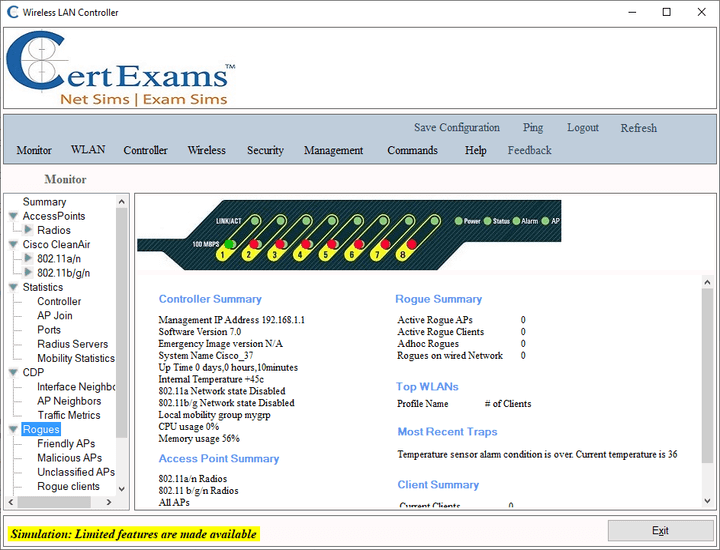Click Refresh
720x550 pixels.
click(639, 128)
